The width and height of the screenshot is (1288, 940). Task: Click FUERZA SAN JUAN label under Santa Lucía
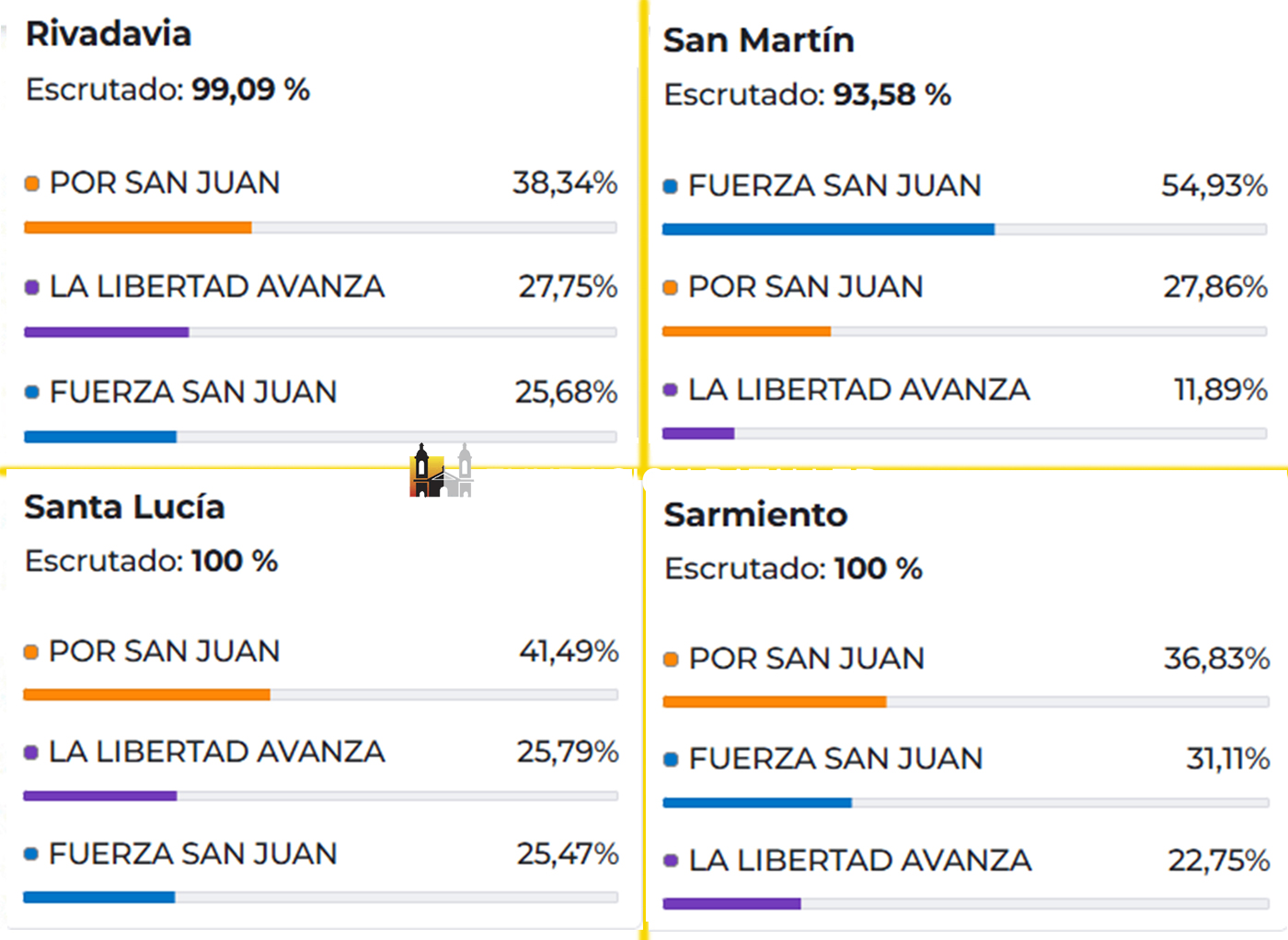coord(192,854)
